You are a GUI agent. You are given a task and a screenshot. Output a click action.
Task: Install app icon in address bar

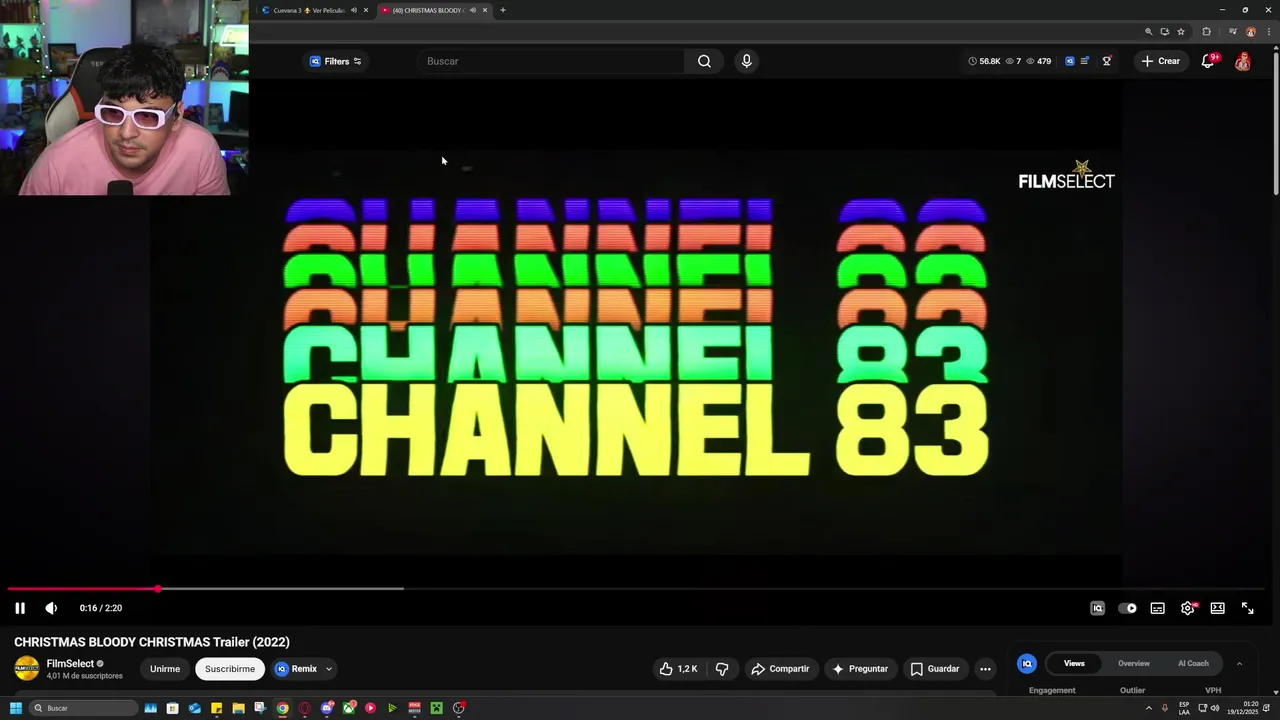pos(1164,32)
